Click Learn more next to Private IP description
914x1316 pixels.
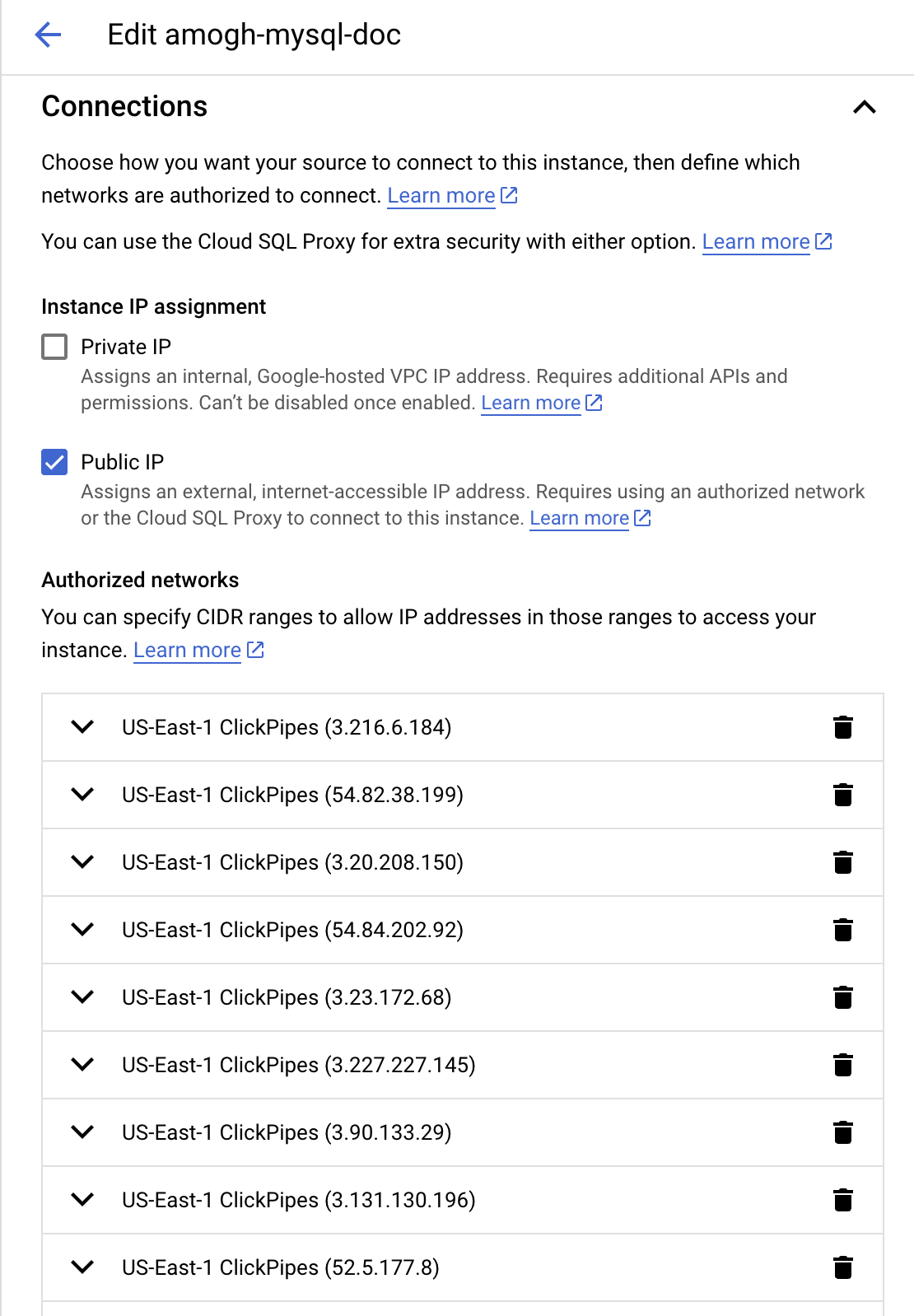click(530, 403)
